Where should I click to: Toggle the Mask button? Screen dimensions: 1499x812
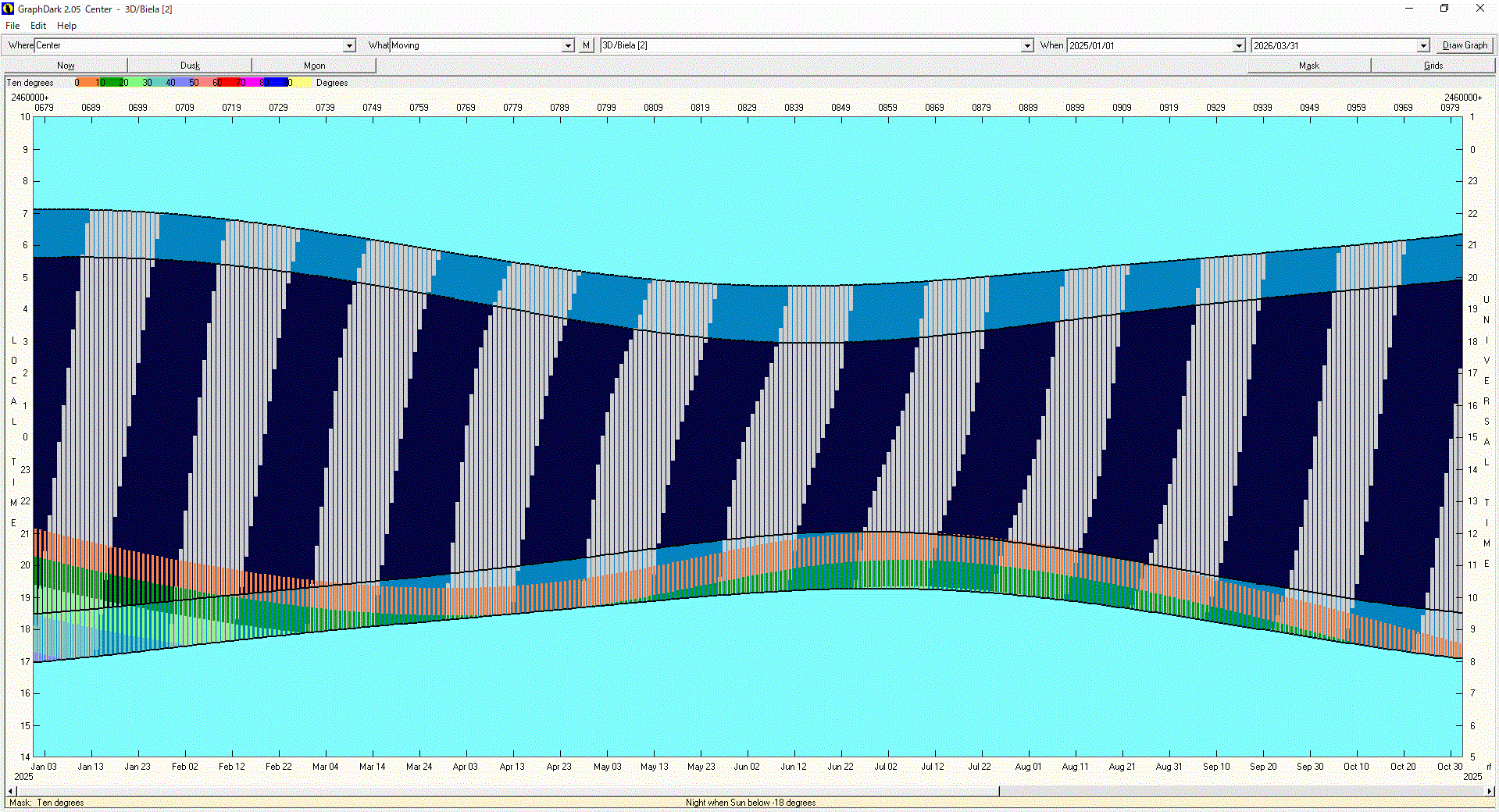tap(1308, 66)
